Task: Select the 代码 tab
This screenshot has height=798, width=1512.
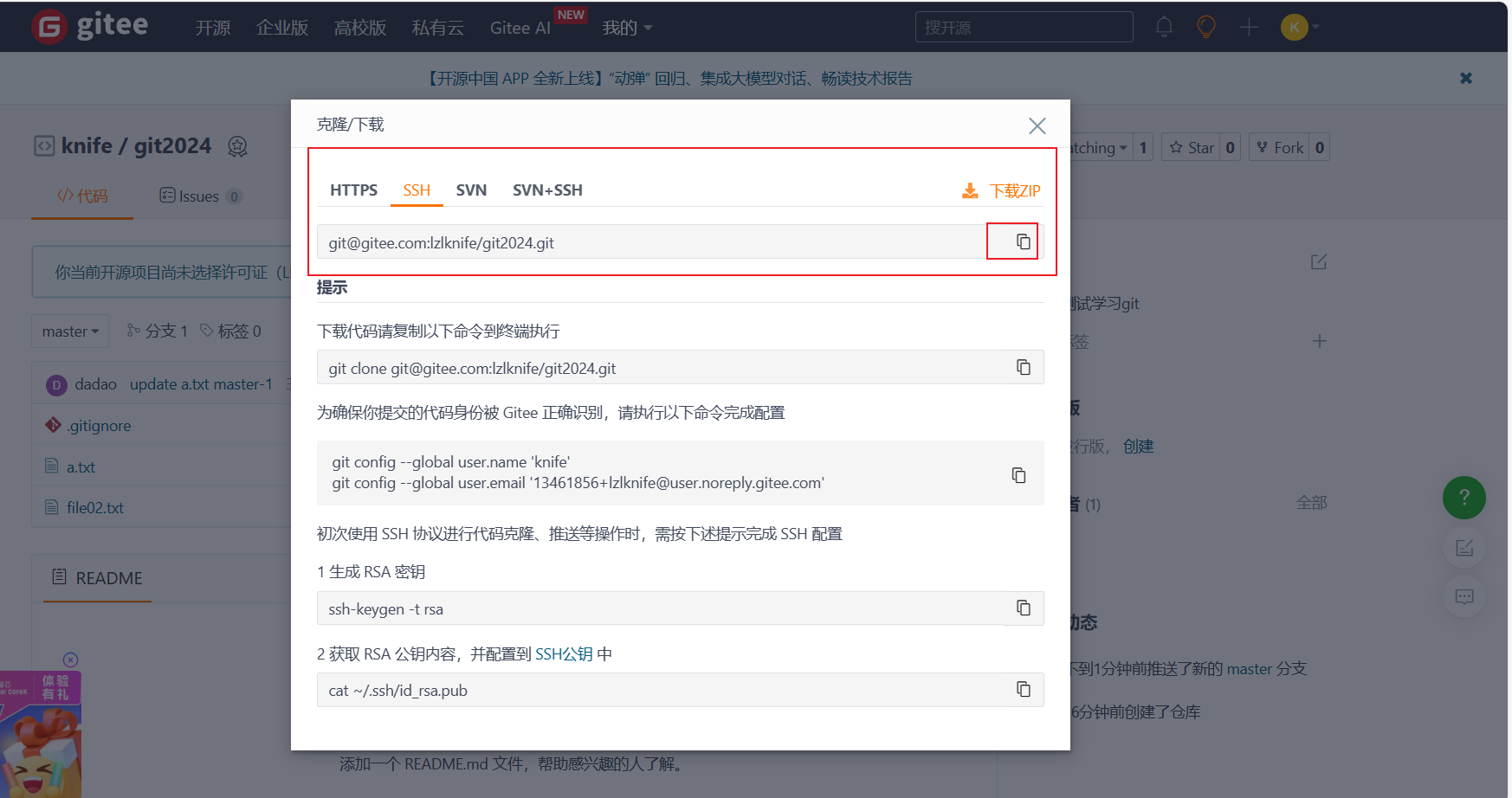Action: point(82,196)
